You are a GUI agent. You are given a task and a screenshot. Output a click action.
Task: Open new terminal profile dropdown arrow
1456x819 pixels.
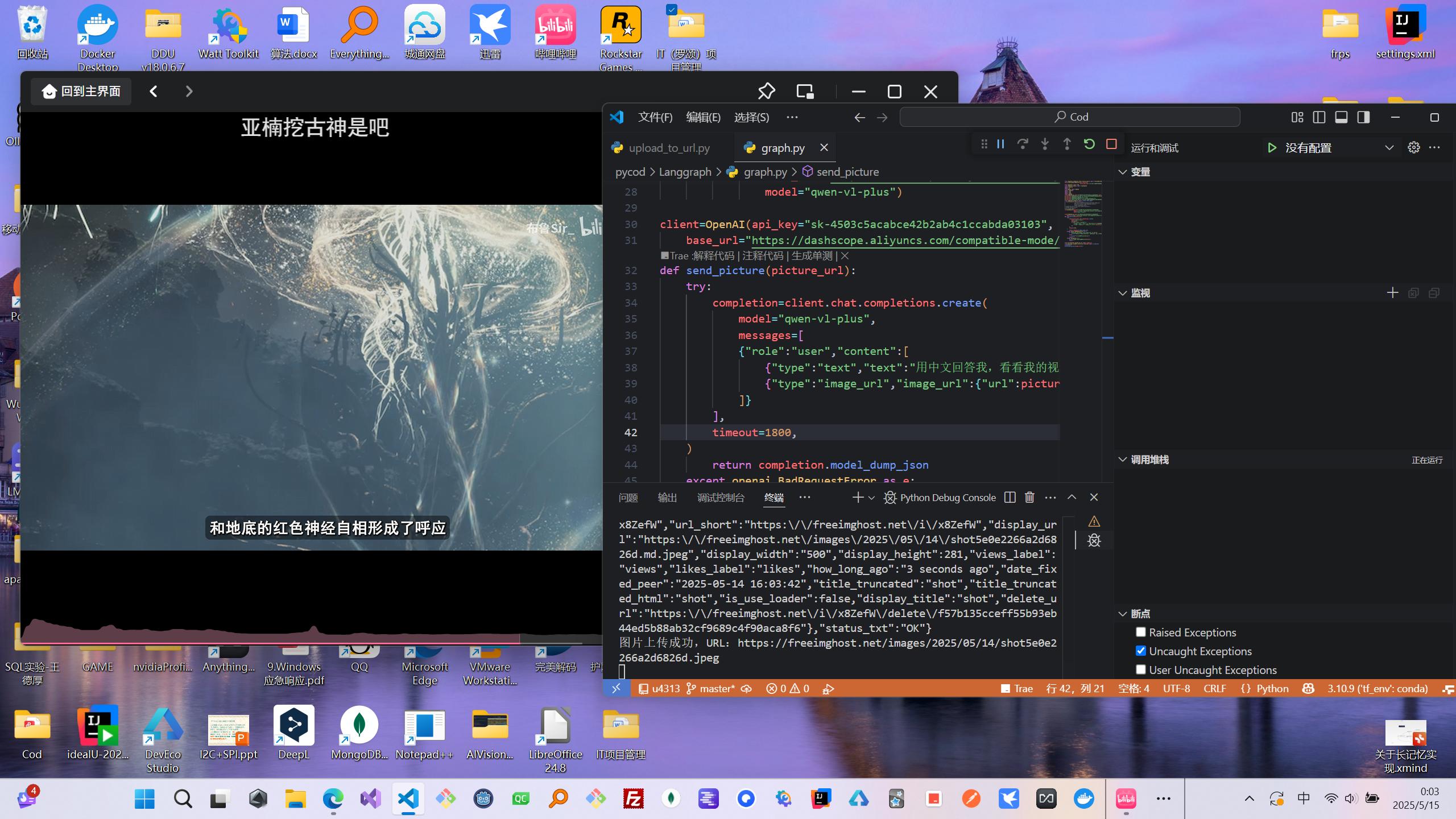coord(871,498)
